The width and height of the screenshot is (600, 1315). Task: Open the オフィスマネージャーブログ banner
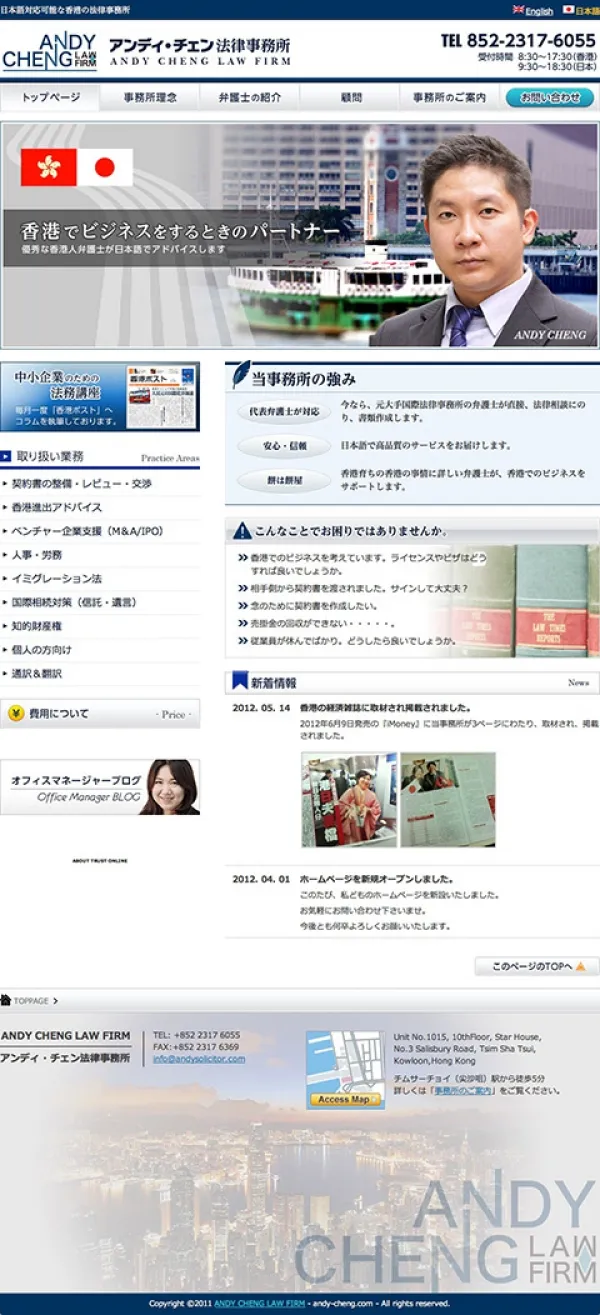[x=100, y=787]
